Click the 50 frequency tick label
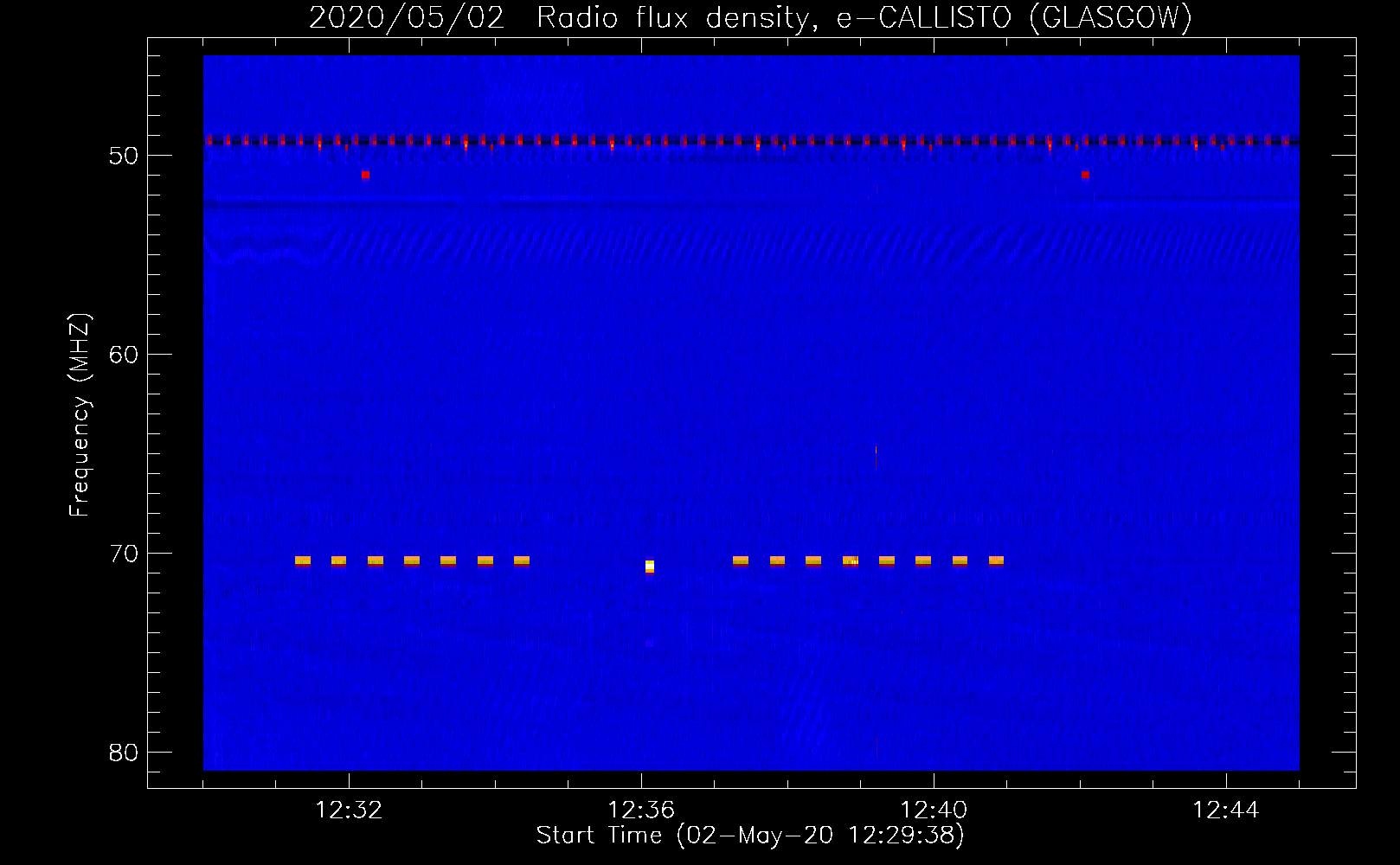The height and width of the screenshot is (865, 1400). pos(123,156)
